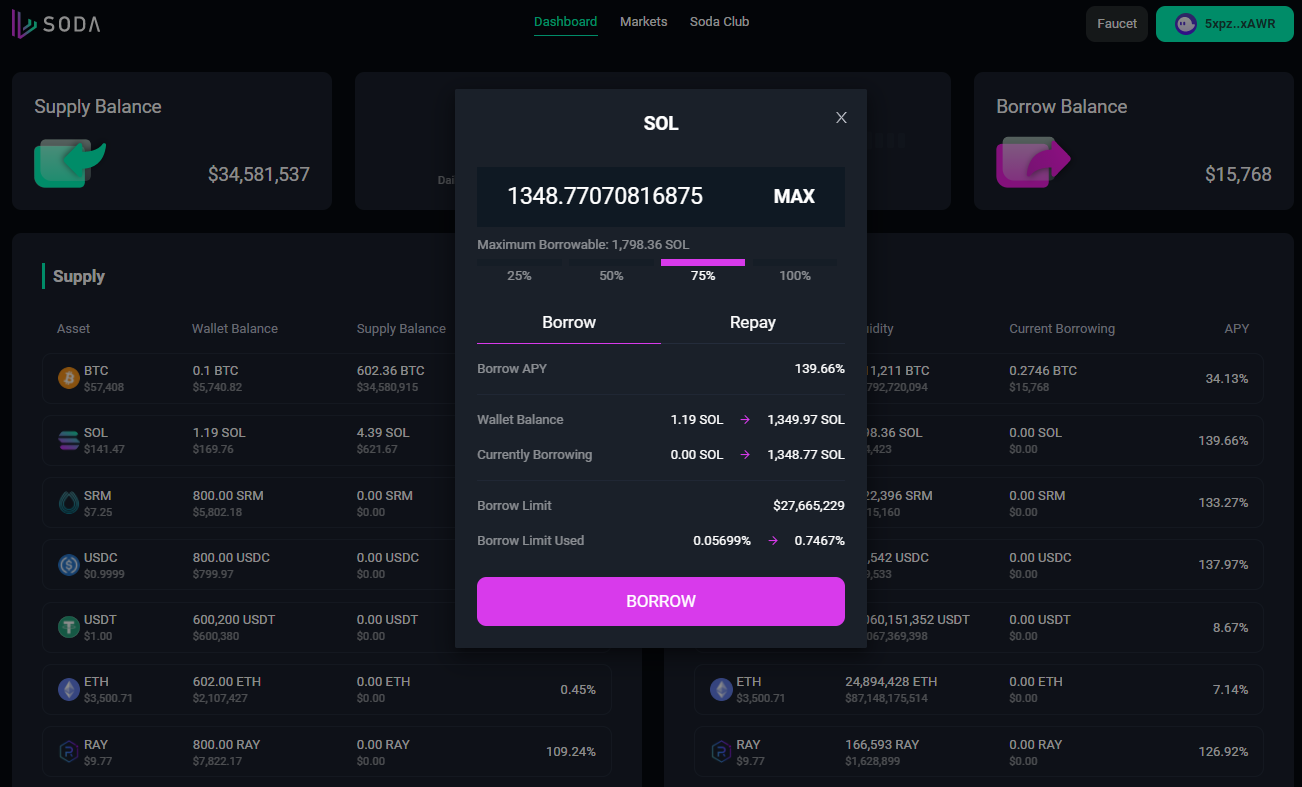Image resolution: width=1302 pixels, height=787 pixels.
Task: Click the USDC coin icon in Supply
Action: [69, 565]
